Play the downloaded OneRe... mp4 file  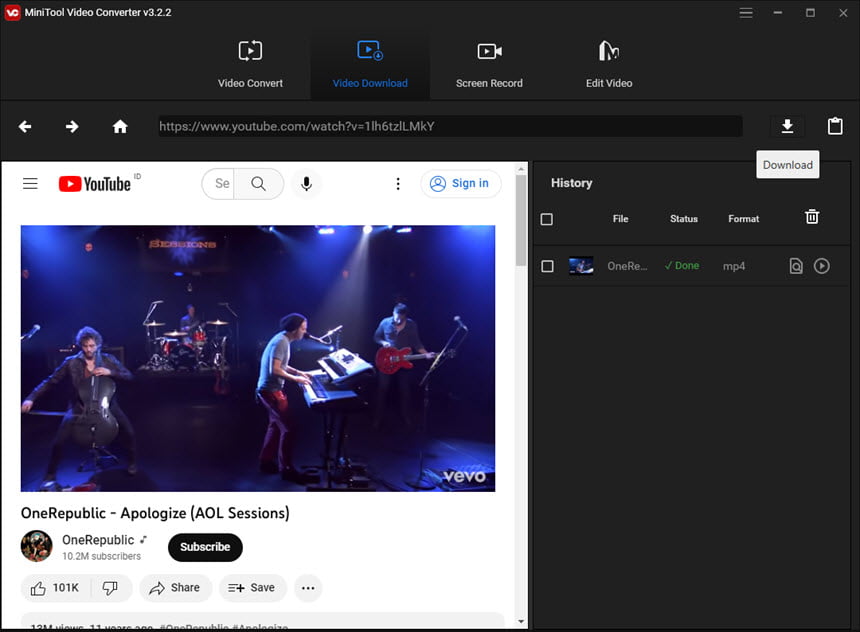click(821, 266)
